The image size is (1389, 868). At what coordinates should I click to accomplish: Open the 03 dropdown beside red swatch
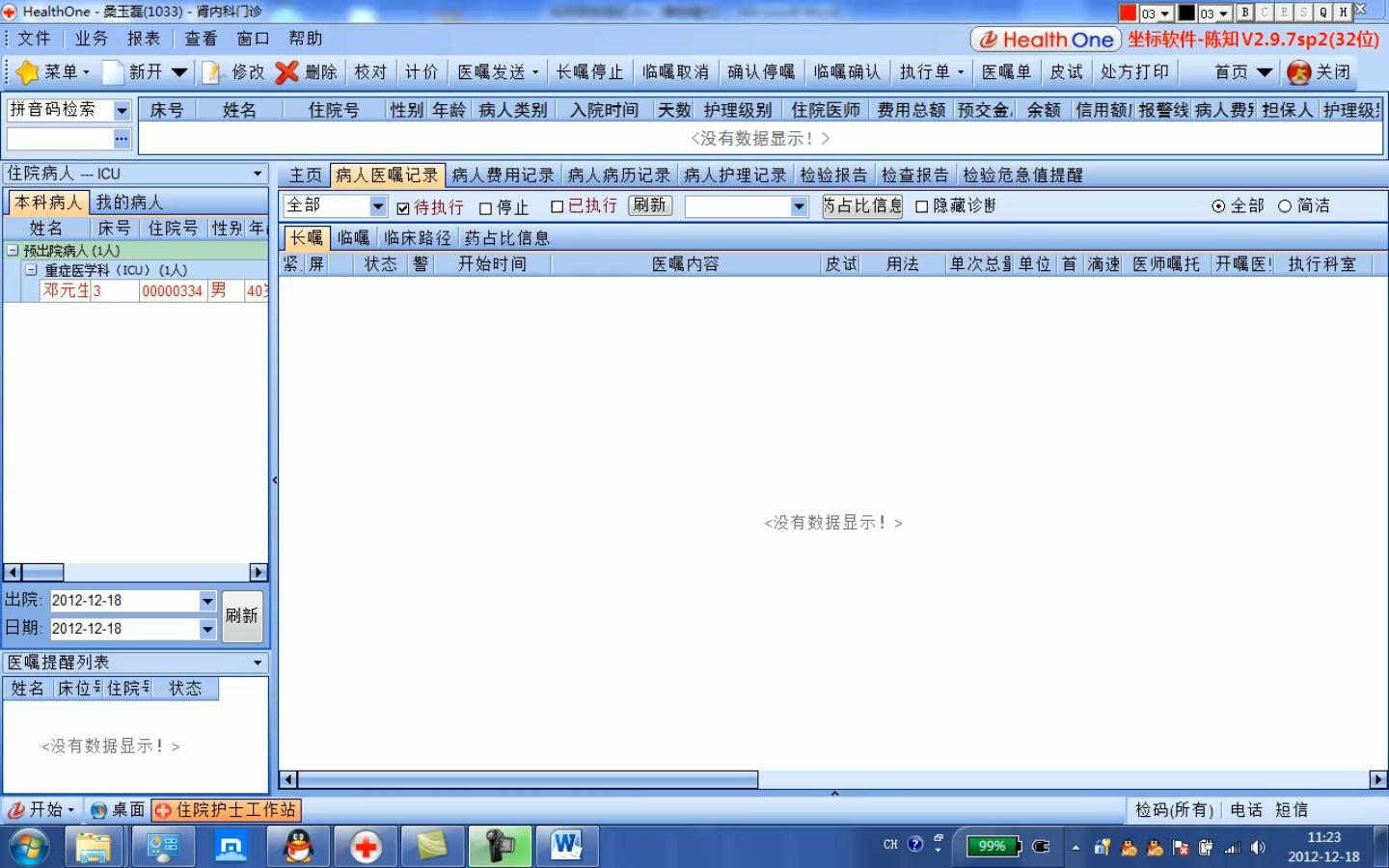pos(1165,14)
